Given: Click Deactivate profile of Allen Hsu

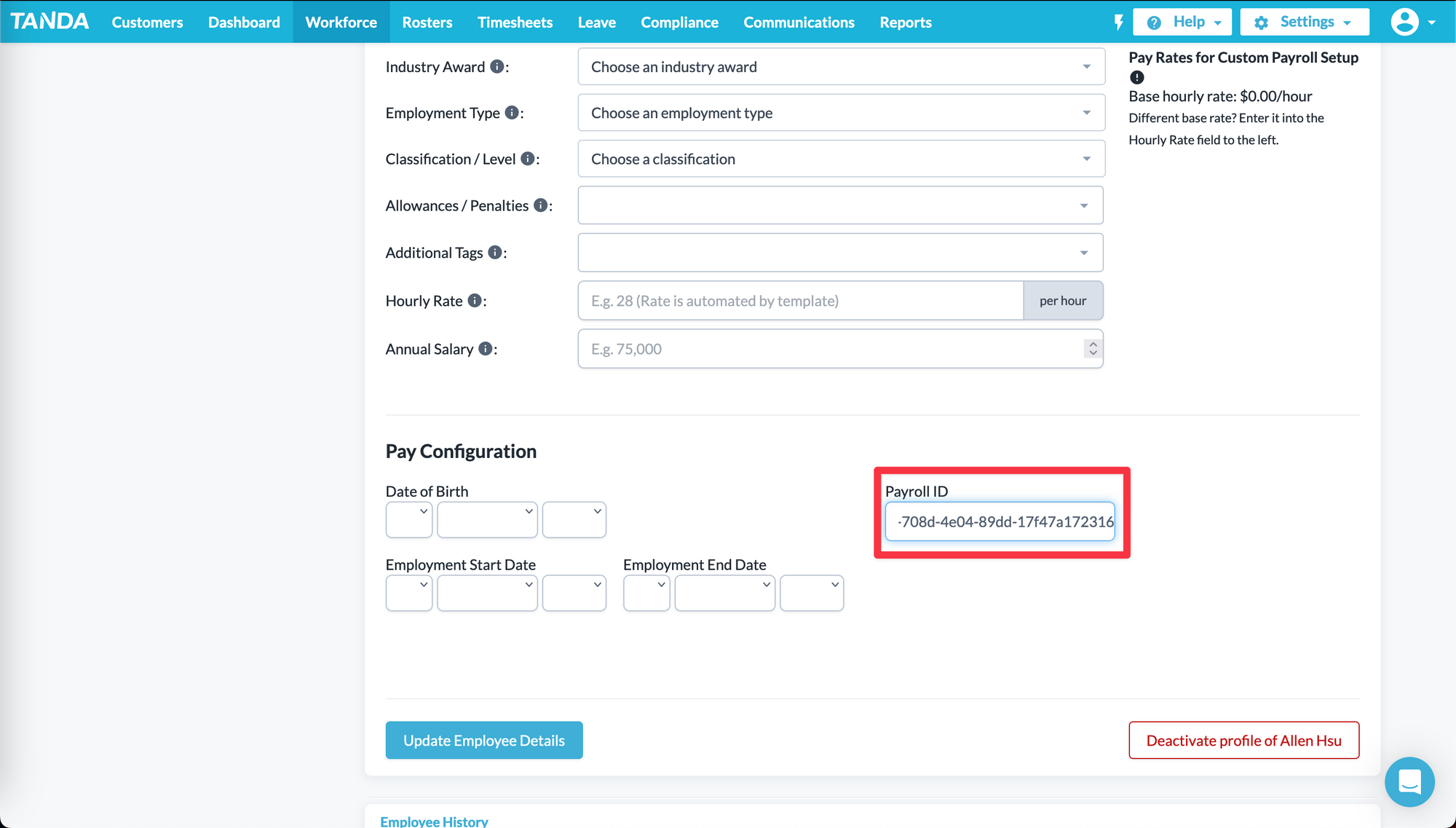Looking at the screenshot, I should [x=1243, y=741].
